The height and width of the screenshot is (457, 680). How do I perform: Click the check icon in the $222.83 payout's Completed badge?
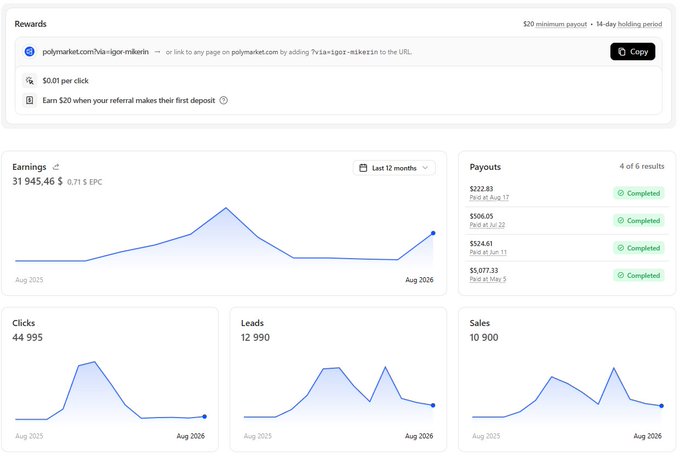coord(621,193)
